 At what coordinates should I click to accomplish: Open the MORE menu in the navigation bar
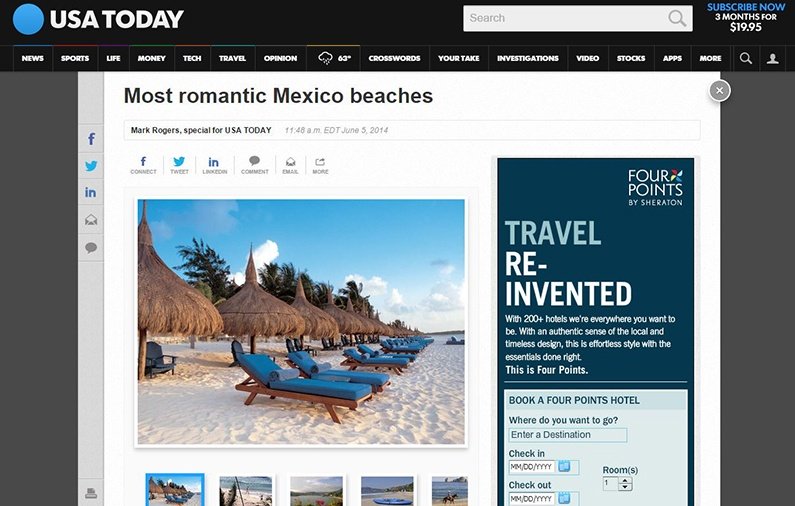(x=710, y=58)
